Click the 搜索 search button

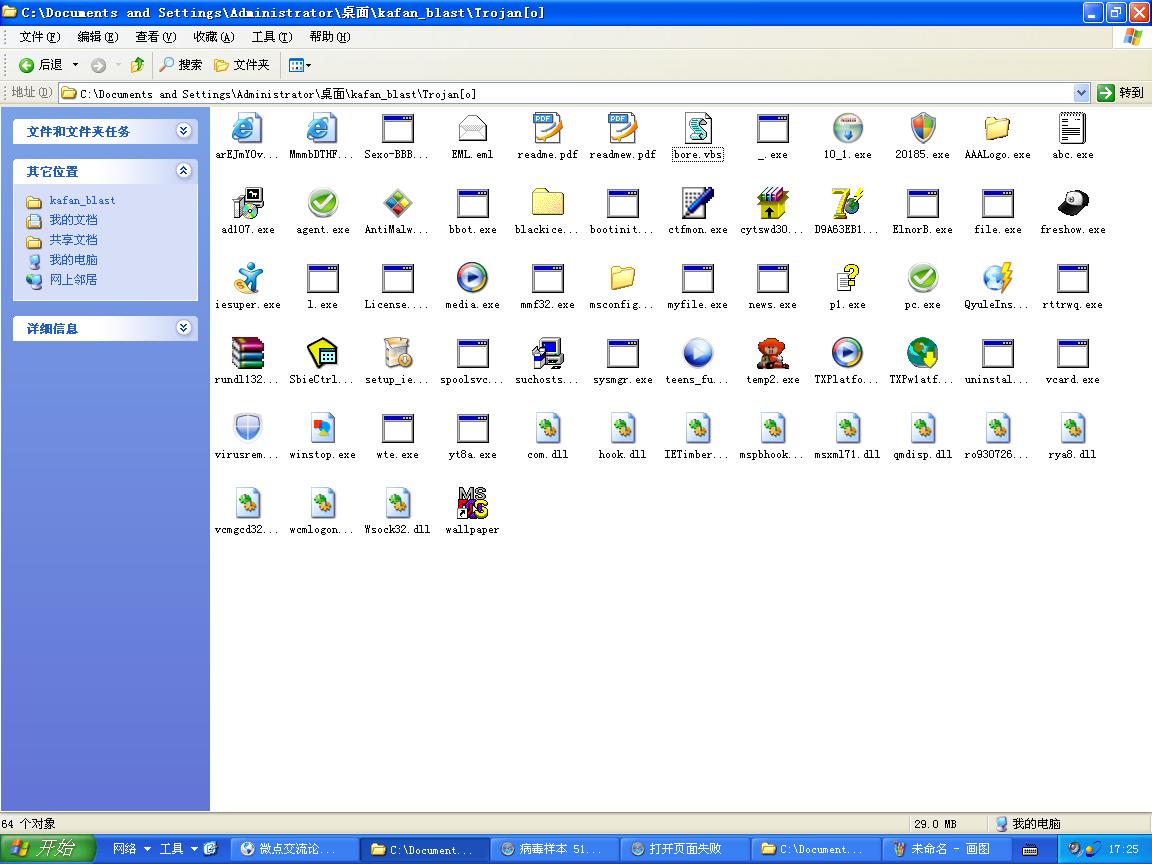[x=181, y=65]
